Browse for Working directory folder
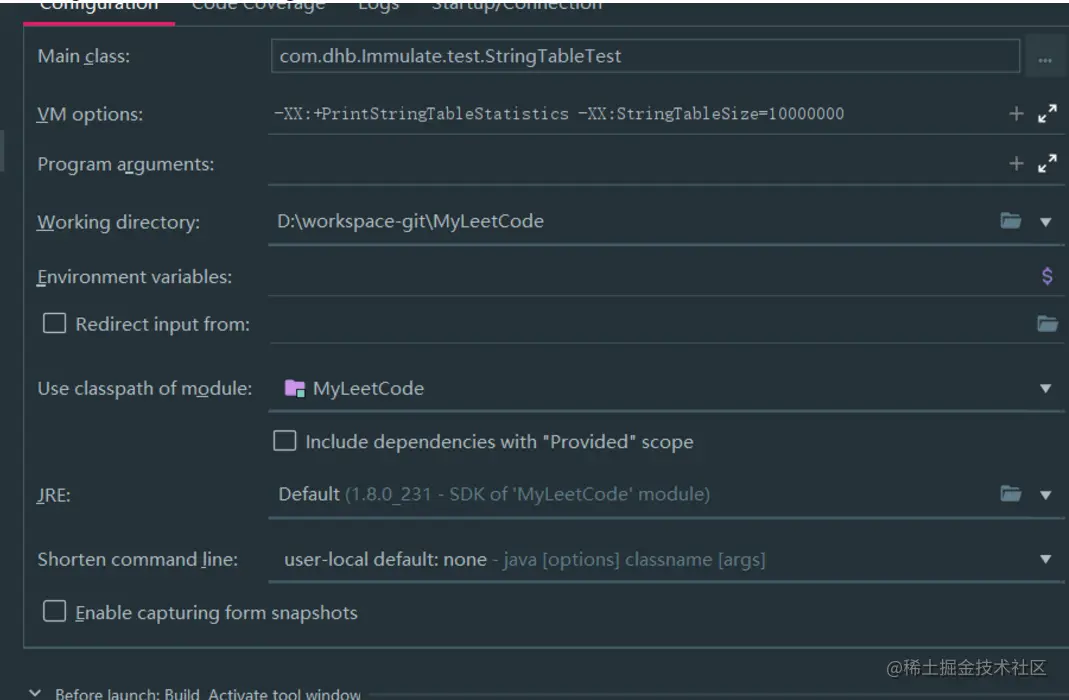Viewport: 1069px width, 700px height. pos(1010,221)
